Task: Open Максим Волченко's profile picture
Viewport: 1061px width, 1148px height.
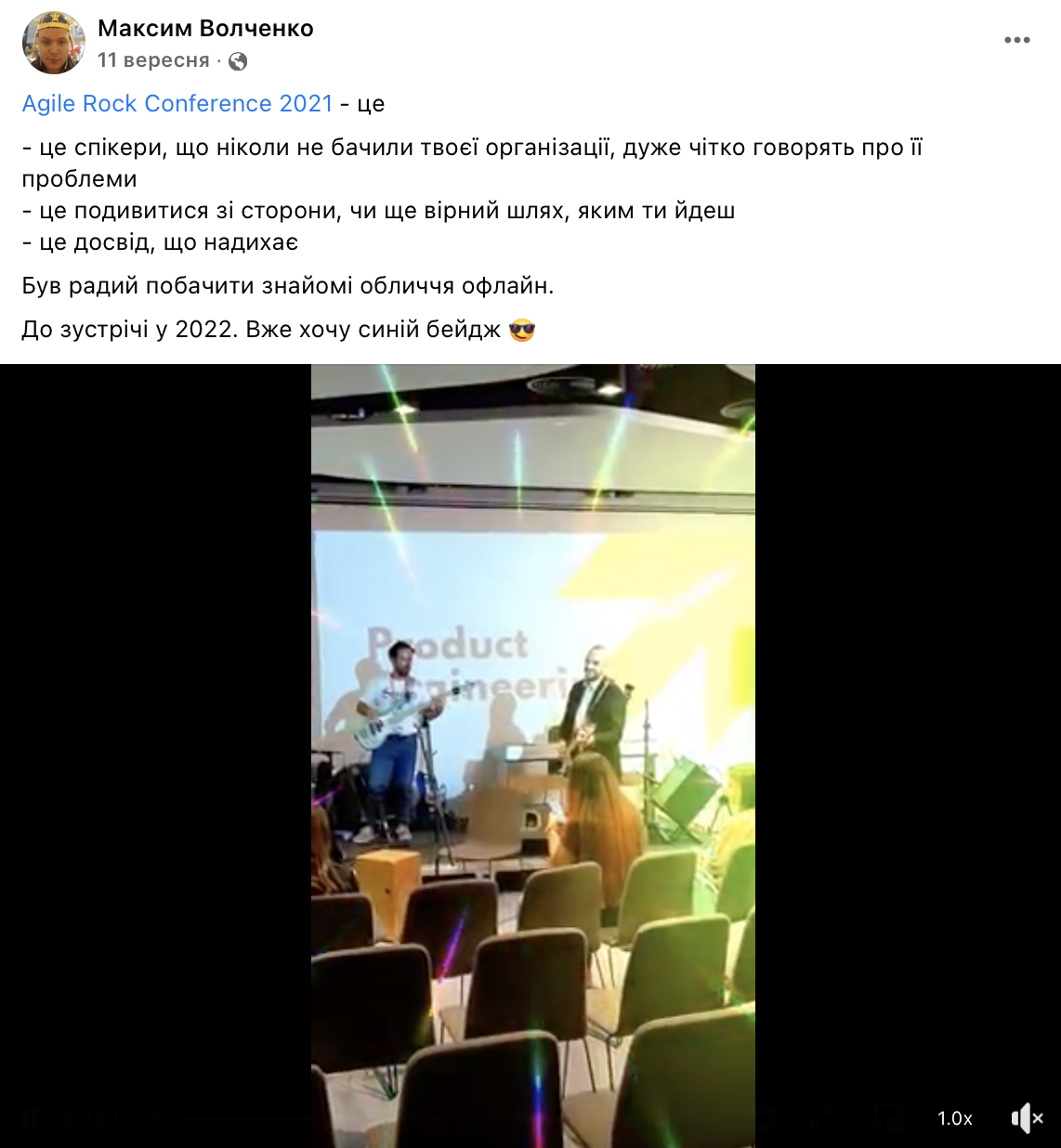Action: coord(54,43)
